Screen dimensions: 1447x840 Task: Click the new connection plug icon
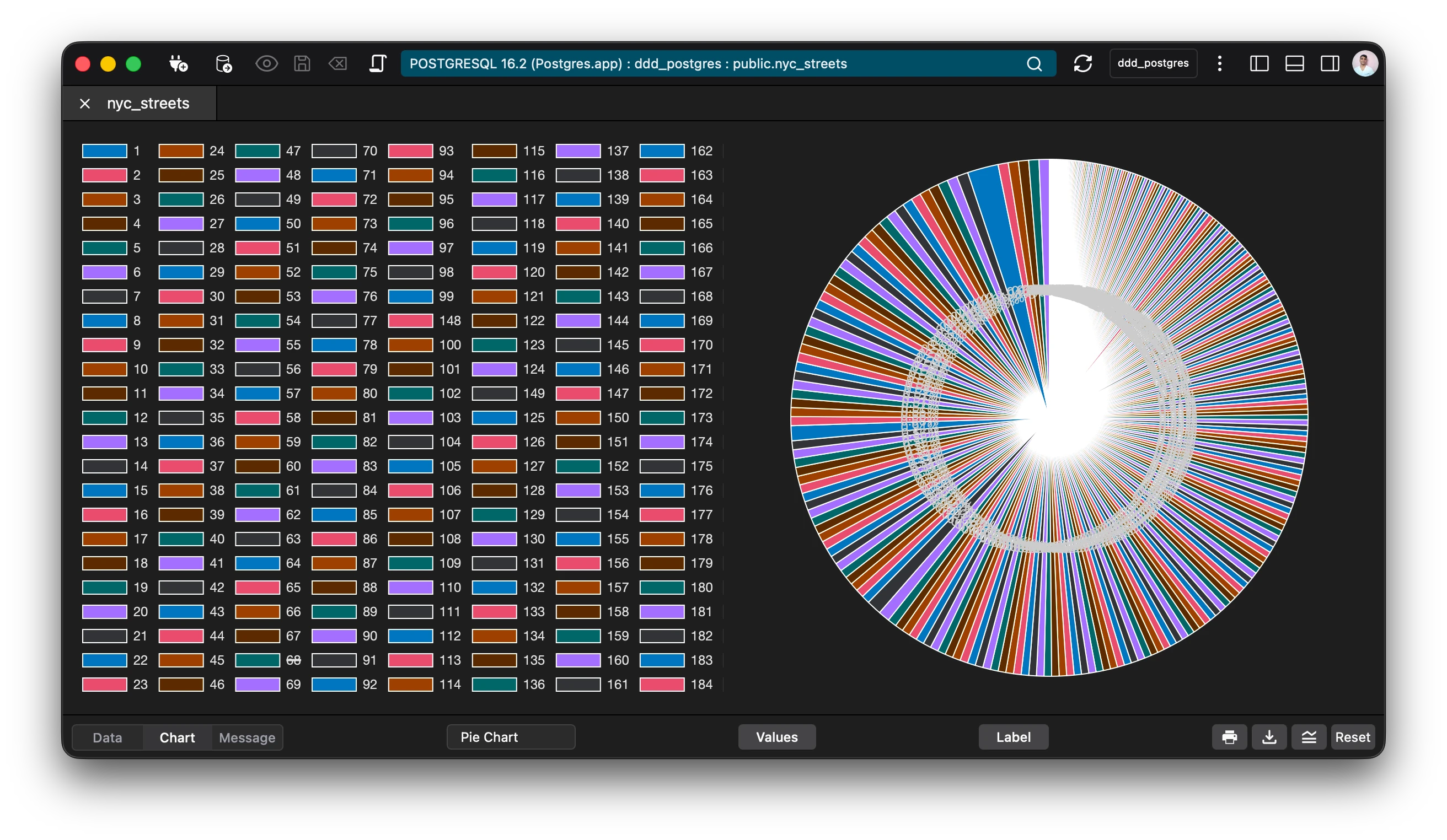click(178, 64)
